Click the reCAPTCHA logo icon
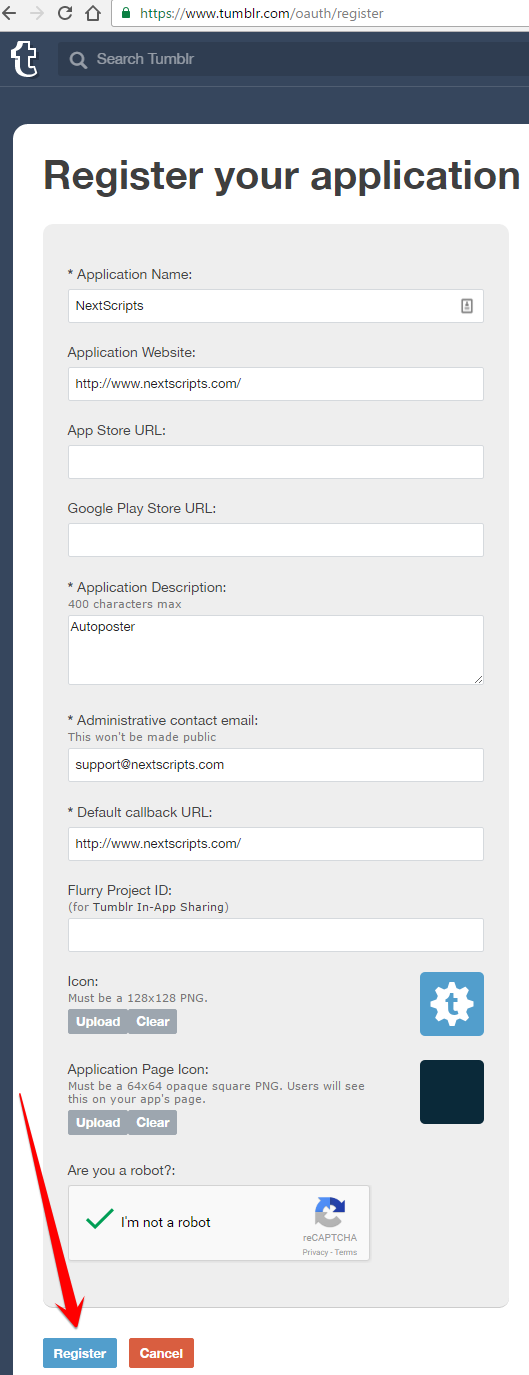Viewport: 529px width, 1375px height. point(330,1213)
